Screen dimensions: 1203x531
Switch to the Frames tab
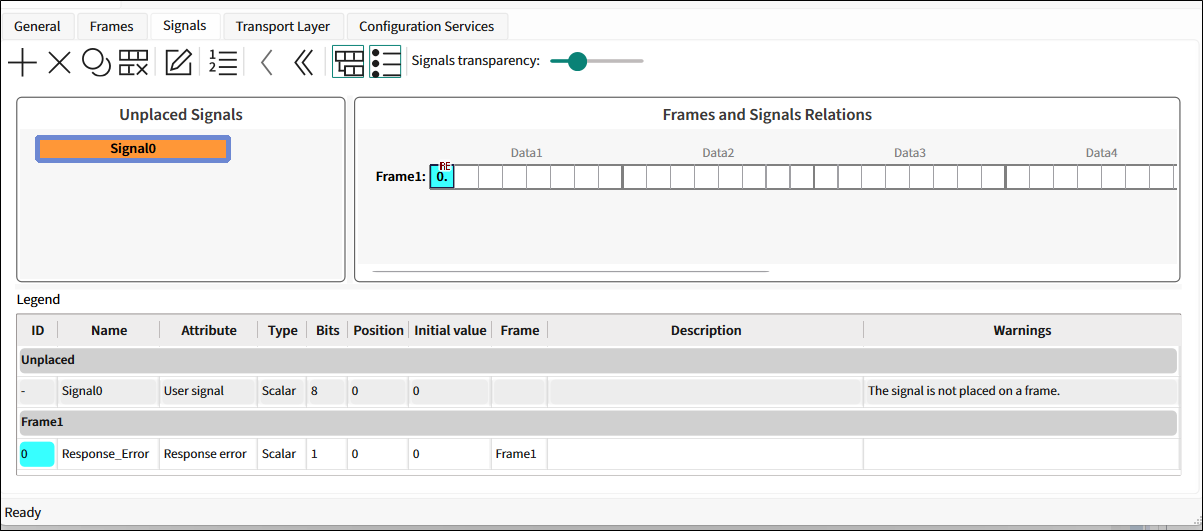(111, 26)
